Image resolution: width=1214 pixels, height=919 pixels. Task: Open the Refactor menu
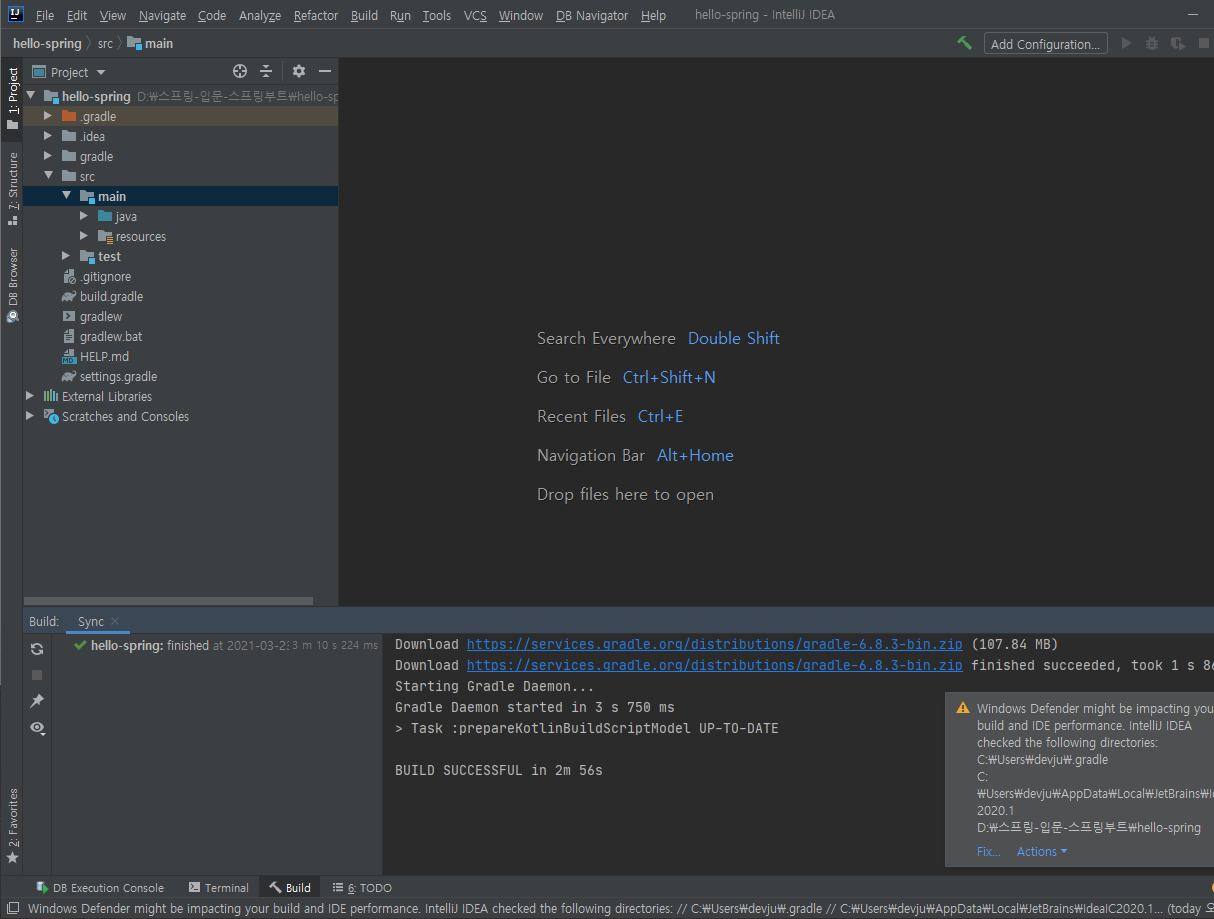tap(316, 15)
